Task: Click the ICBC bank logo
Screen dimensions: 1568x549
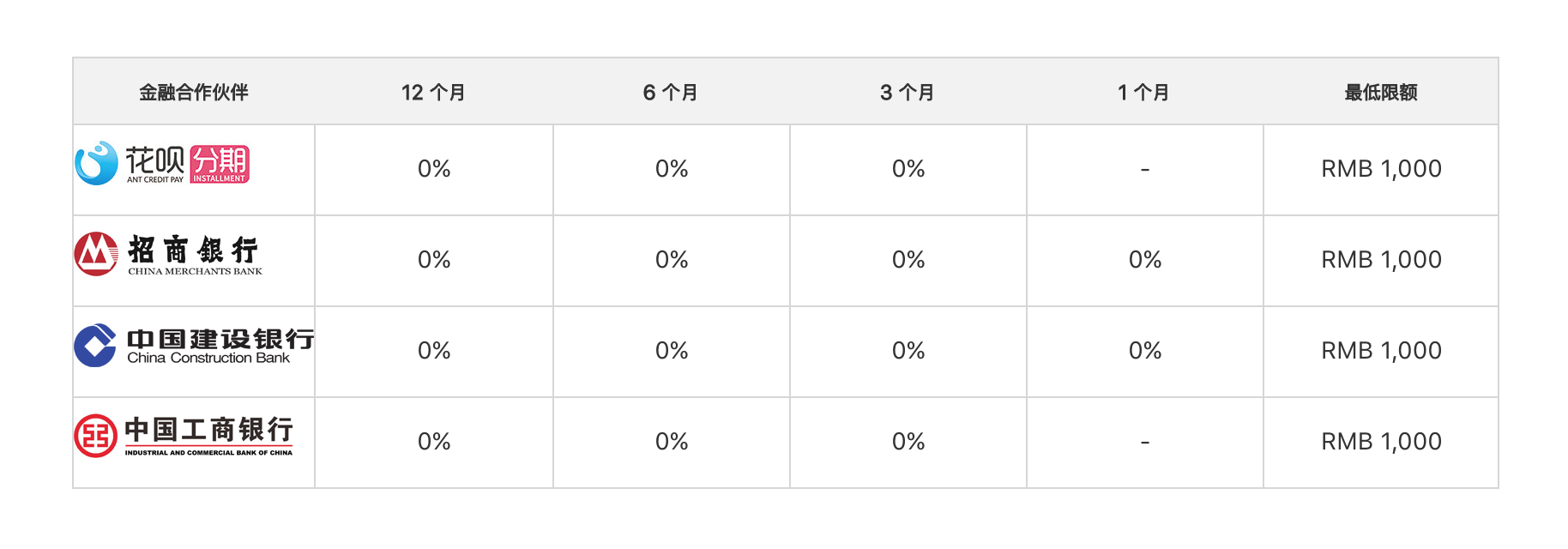Action: pos(184,436)
